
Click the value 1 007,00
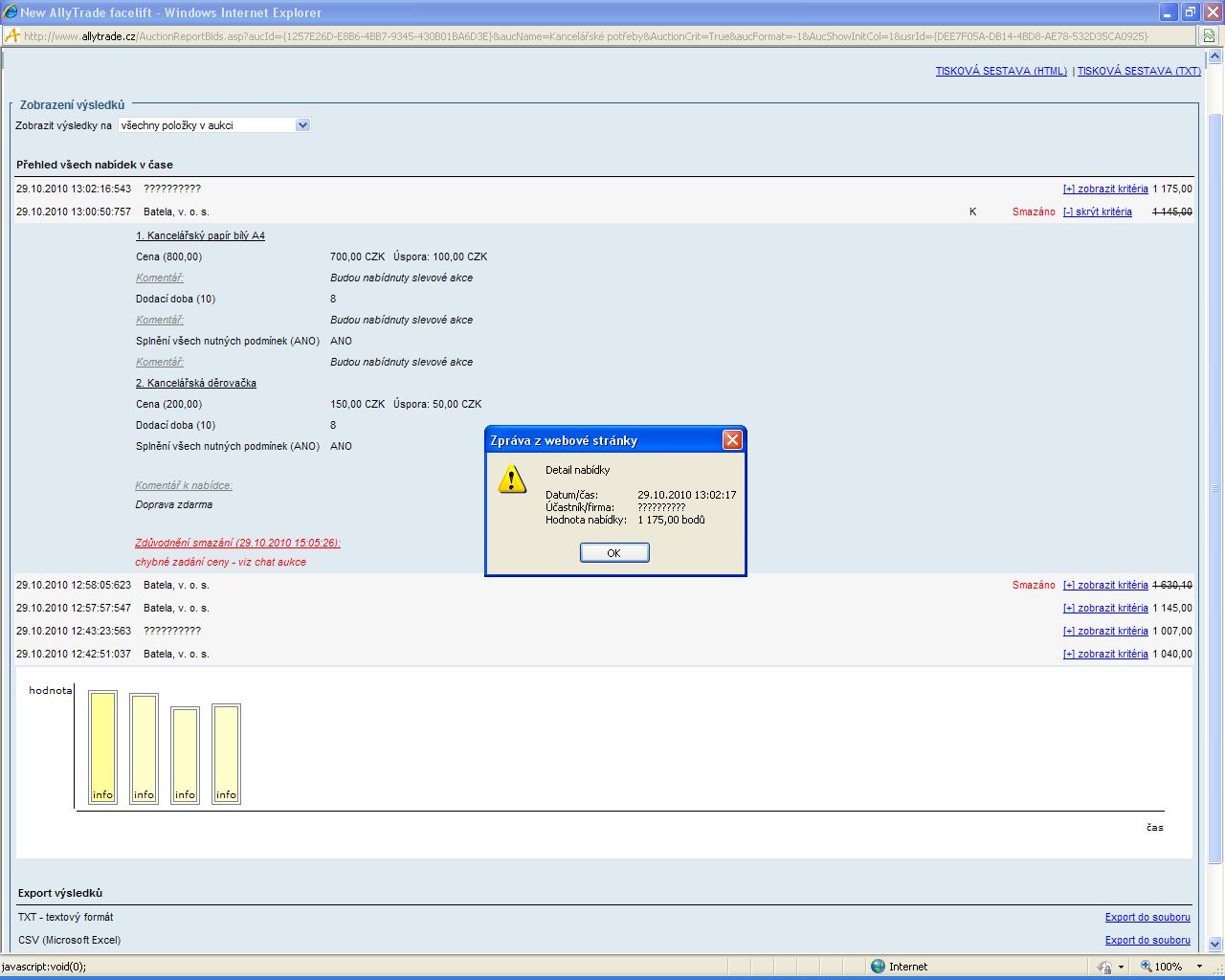click(1172, 632)
